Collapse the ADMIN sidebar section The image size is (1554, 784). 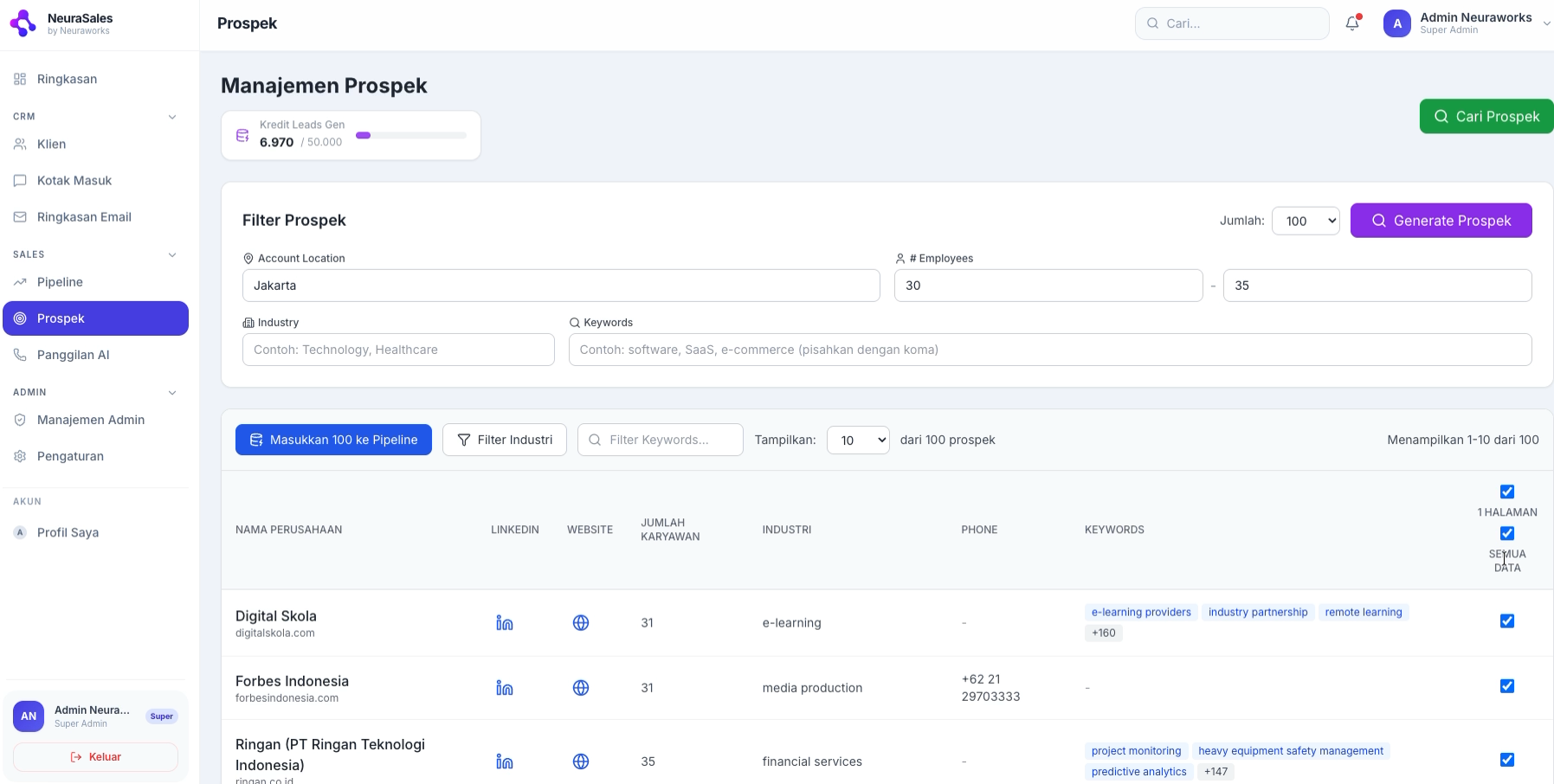coord(172,393)
